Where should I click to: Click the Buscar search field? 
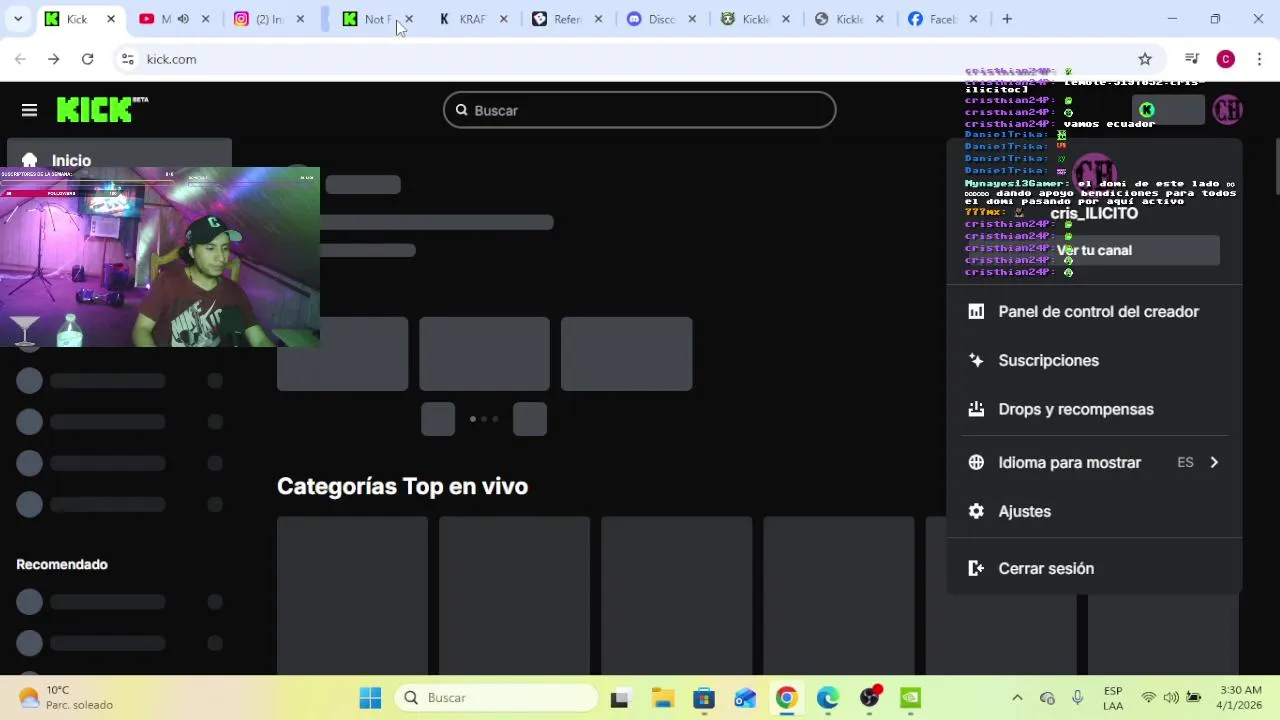[639, 110]
